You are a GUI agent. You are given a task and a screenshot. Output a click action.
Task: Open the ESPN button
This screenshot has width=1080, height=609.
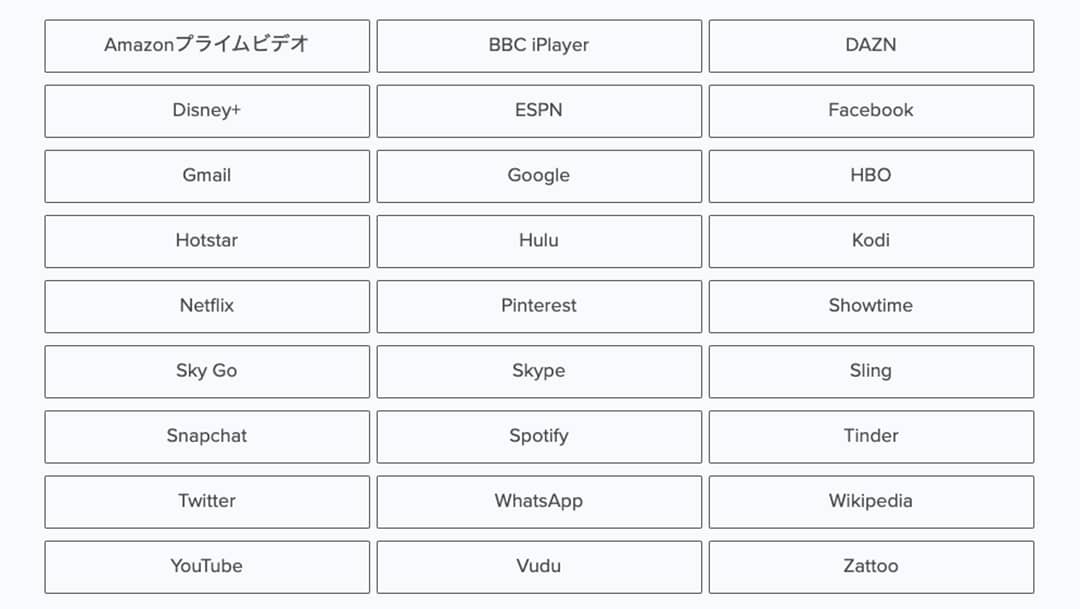(x=539, y=111)
